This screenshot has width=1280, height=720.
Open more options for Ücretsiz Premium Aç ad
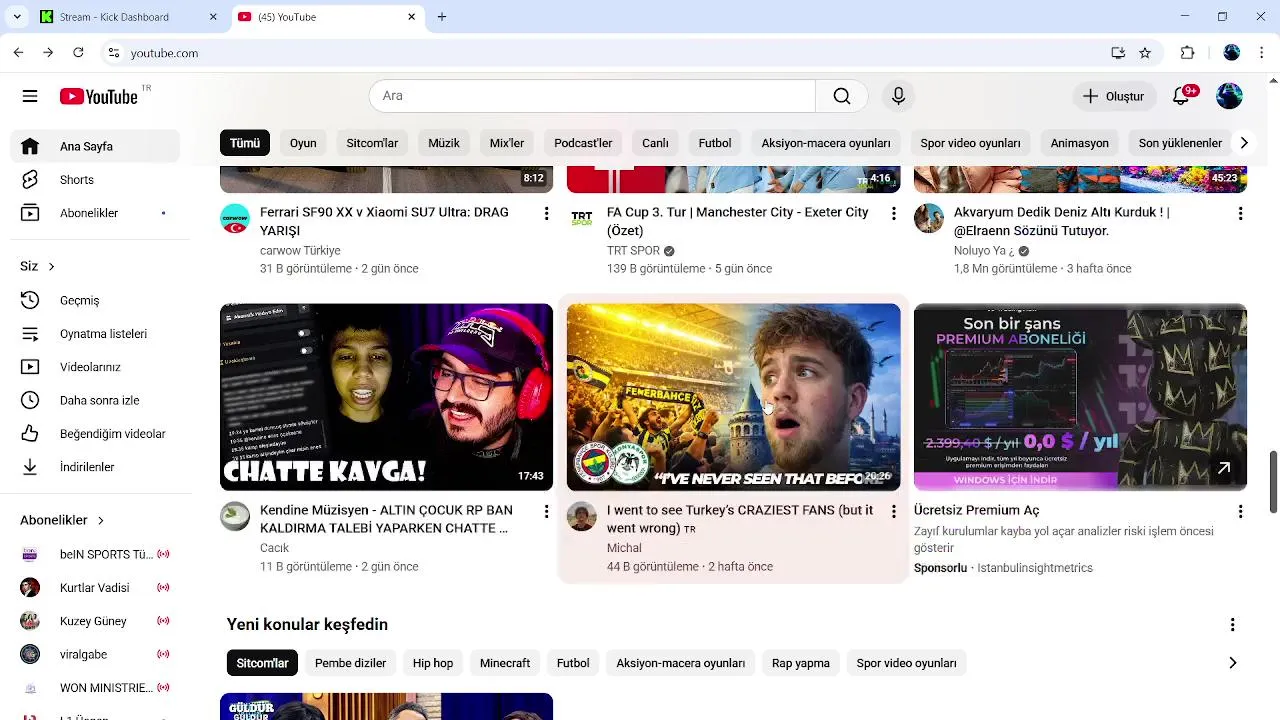[x=1240, y=511]
